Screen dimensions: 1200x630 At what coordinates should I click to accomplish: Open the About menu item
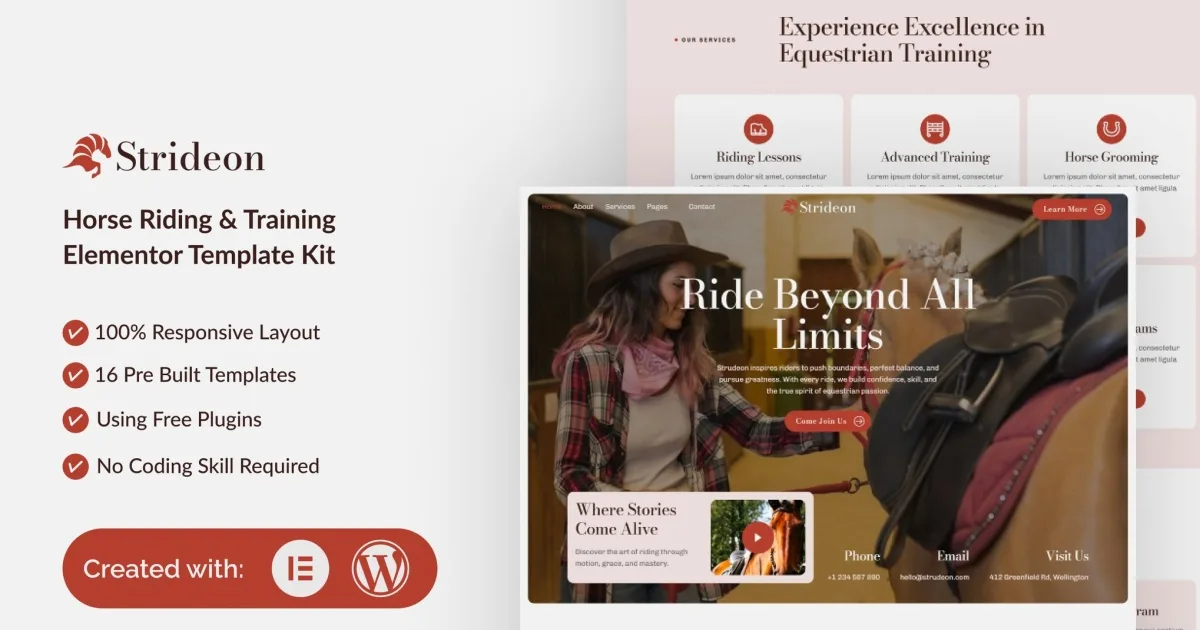(583, 207)
